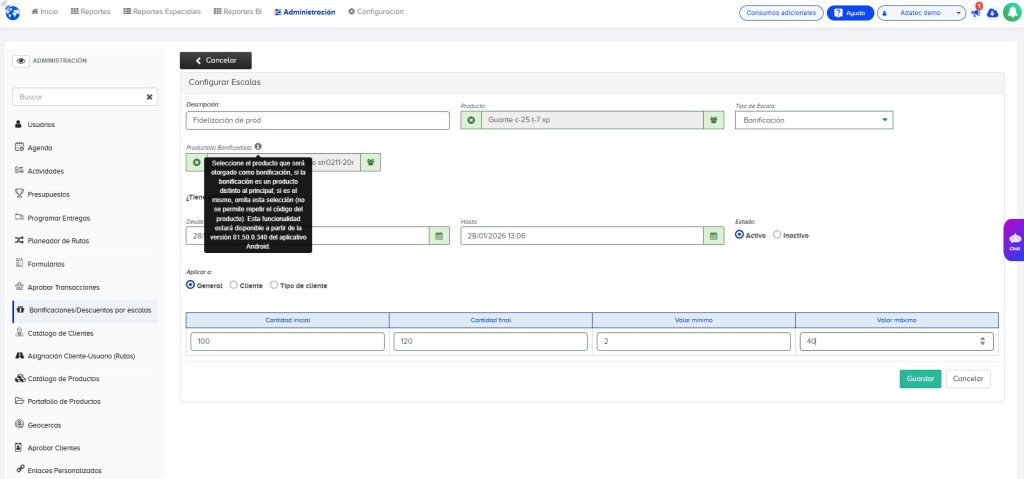Image resolution: width=1024 pixels, height=479 pixels.
Task: Open the Reportes BI menu
Action: [x=238, y=12]
